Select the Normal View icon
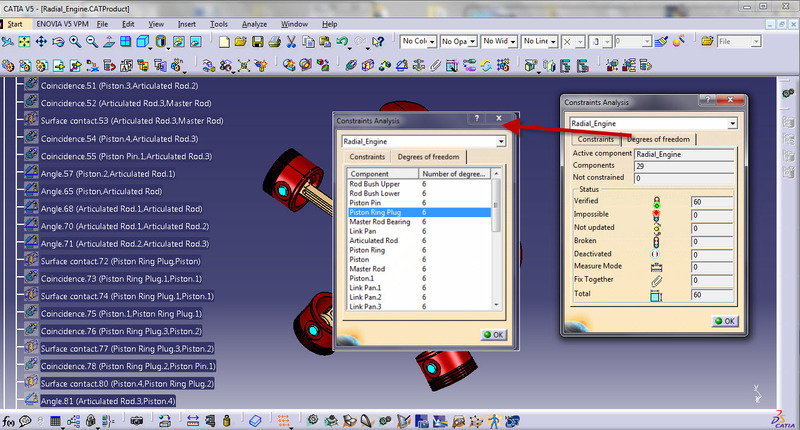This screenshot has width=800, height=430. coord(109,42)
